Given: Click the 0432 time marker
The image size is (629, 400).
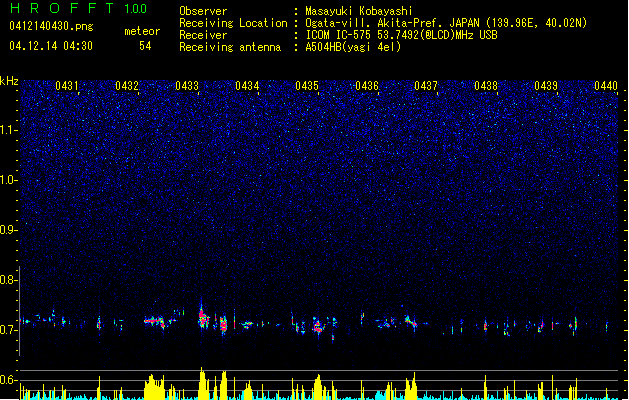Looking at the screenshot, I should (127, 86).
